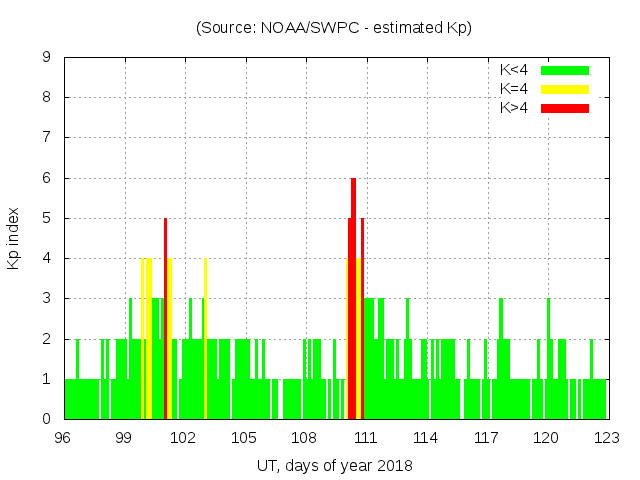Select the x-axis tick label 96
Image resolution: width=640 pixels, height=480 pixels.
point(63,438)
